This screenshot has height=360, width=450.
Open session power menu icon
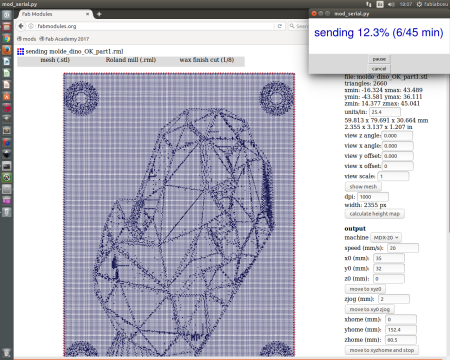pyautogui.click(x=419, y=4)
